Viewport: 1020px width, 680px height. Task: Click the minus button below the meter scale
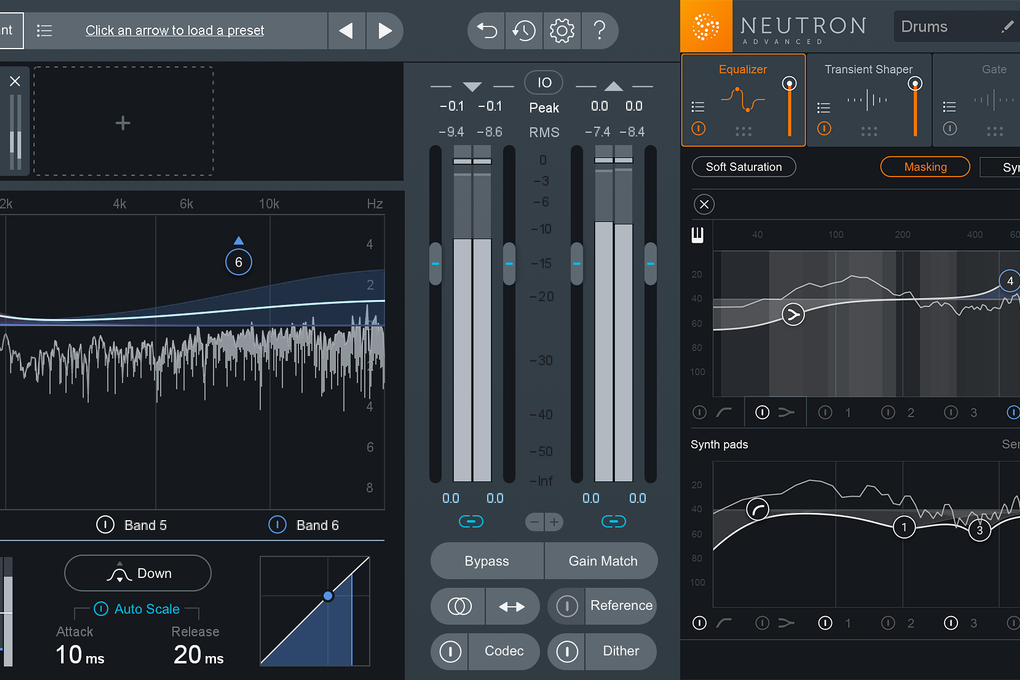(x=535, y=522)
